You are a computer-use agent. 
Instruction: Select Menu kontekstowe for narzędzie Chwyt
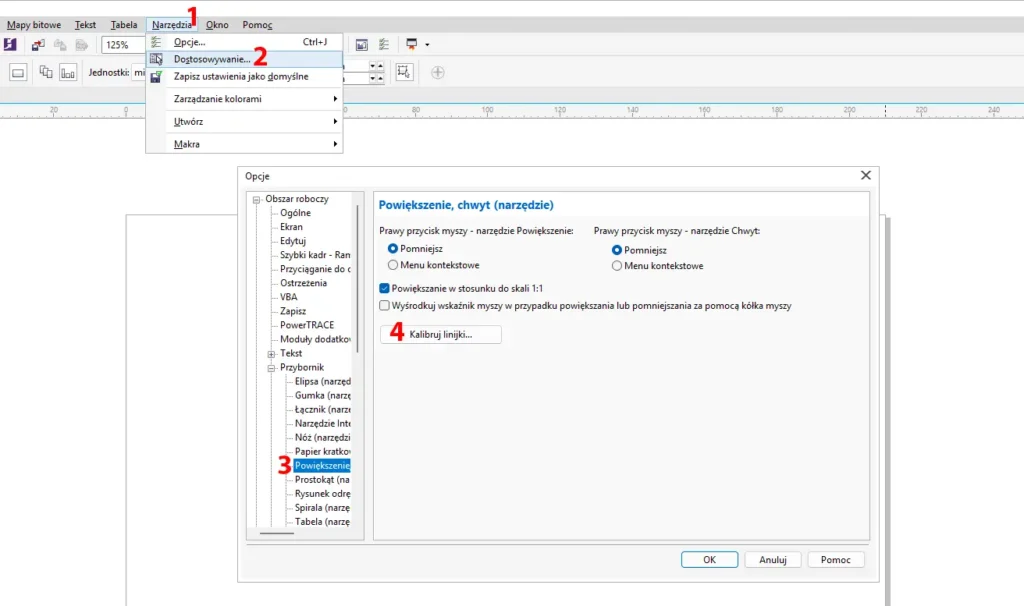pyautogui.click(x=616, y=266)
